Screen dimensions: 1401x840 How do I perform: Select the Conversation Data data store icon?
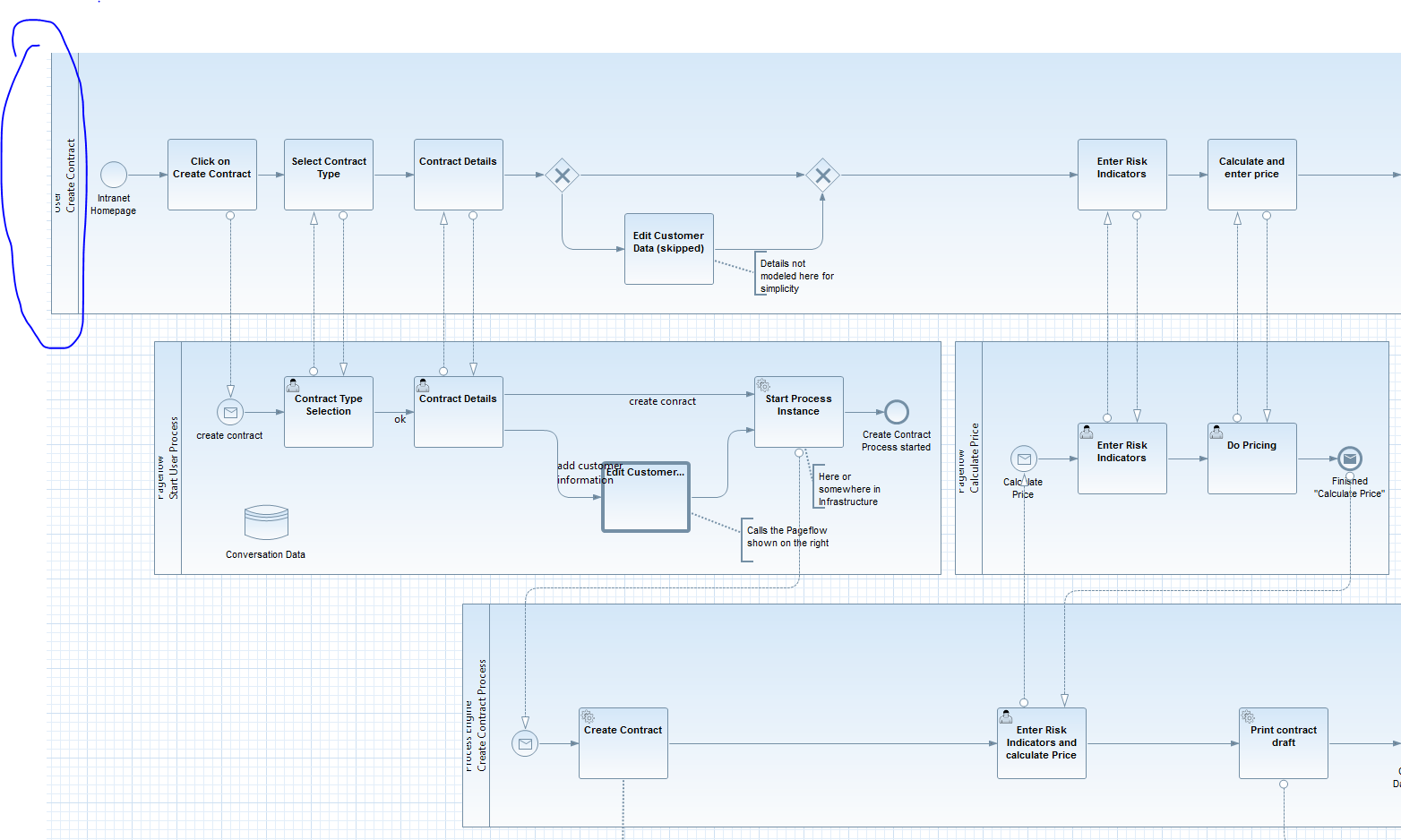266,522
